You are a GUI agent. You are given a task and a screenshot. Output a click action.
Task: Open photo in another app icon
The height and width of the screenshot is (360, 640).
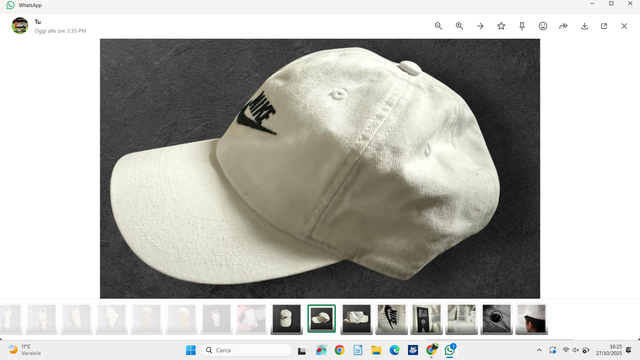coord(604,26)
